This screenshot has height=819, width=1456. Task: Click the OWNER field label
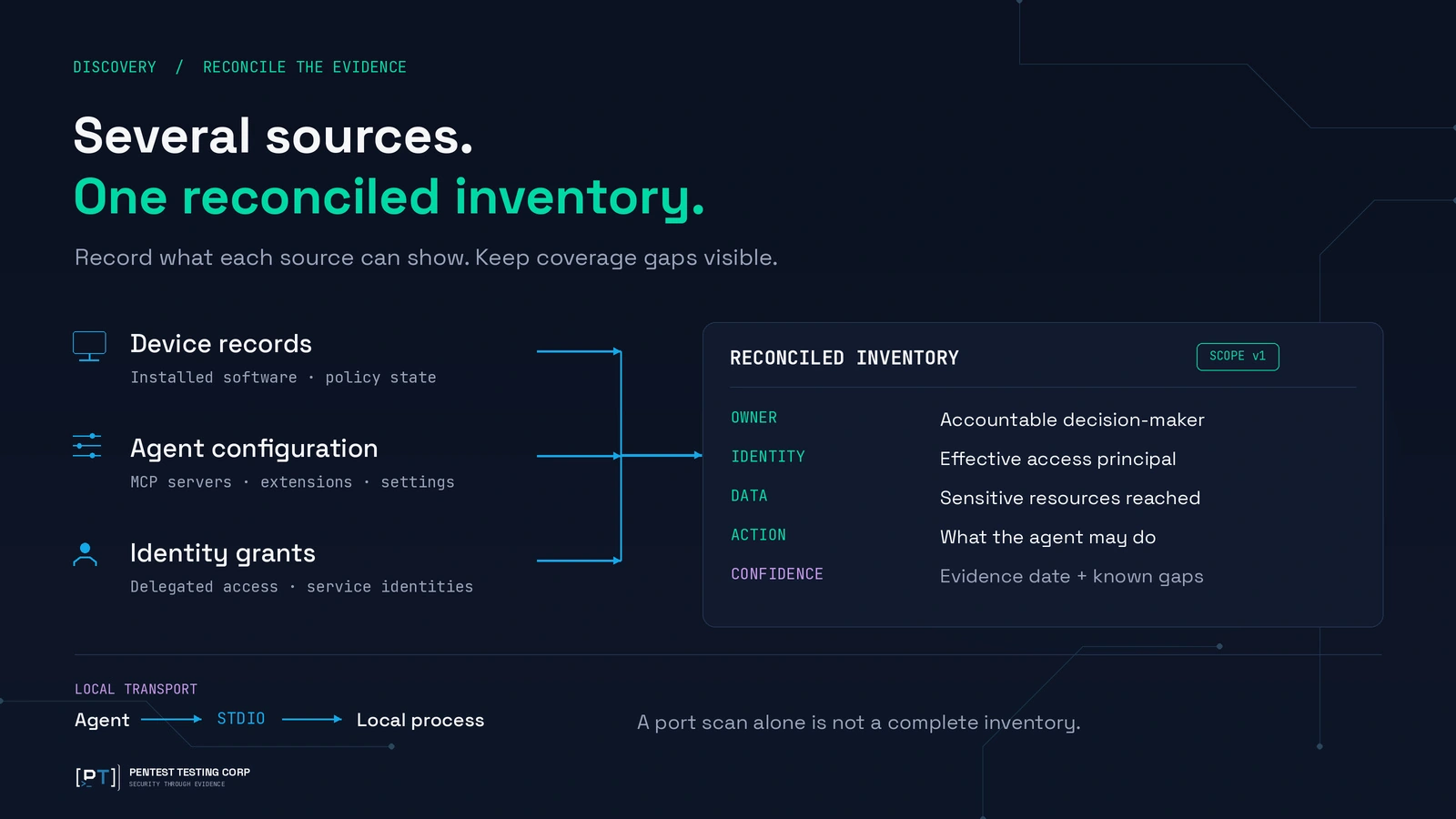point(754,418)
